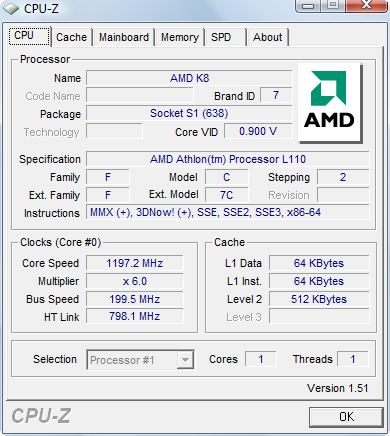The width and height of the screenshot is (390, 436).
Task: Minimize the CPU-Z window
Action: click(308, 6)
